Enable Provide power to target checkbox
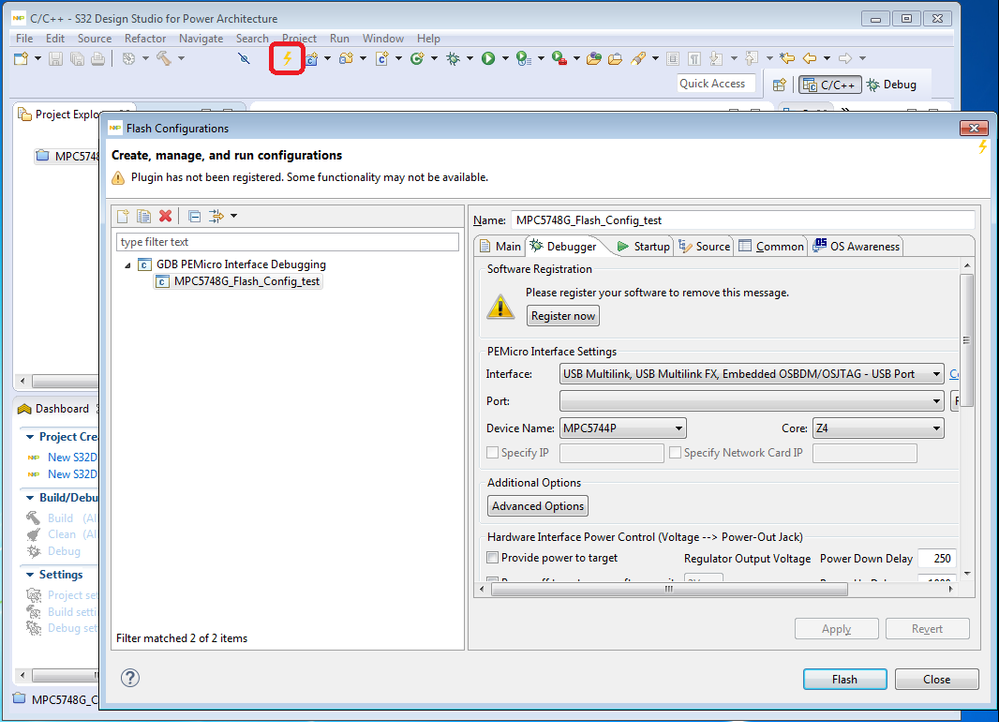999x722 pixels. 492,558
